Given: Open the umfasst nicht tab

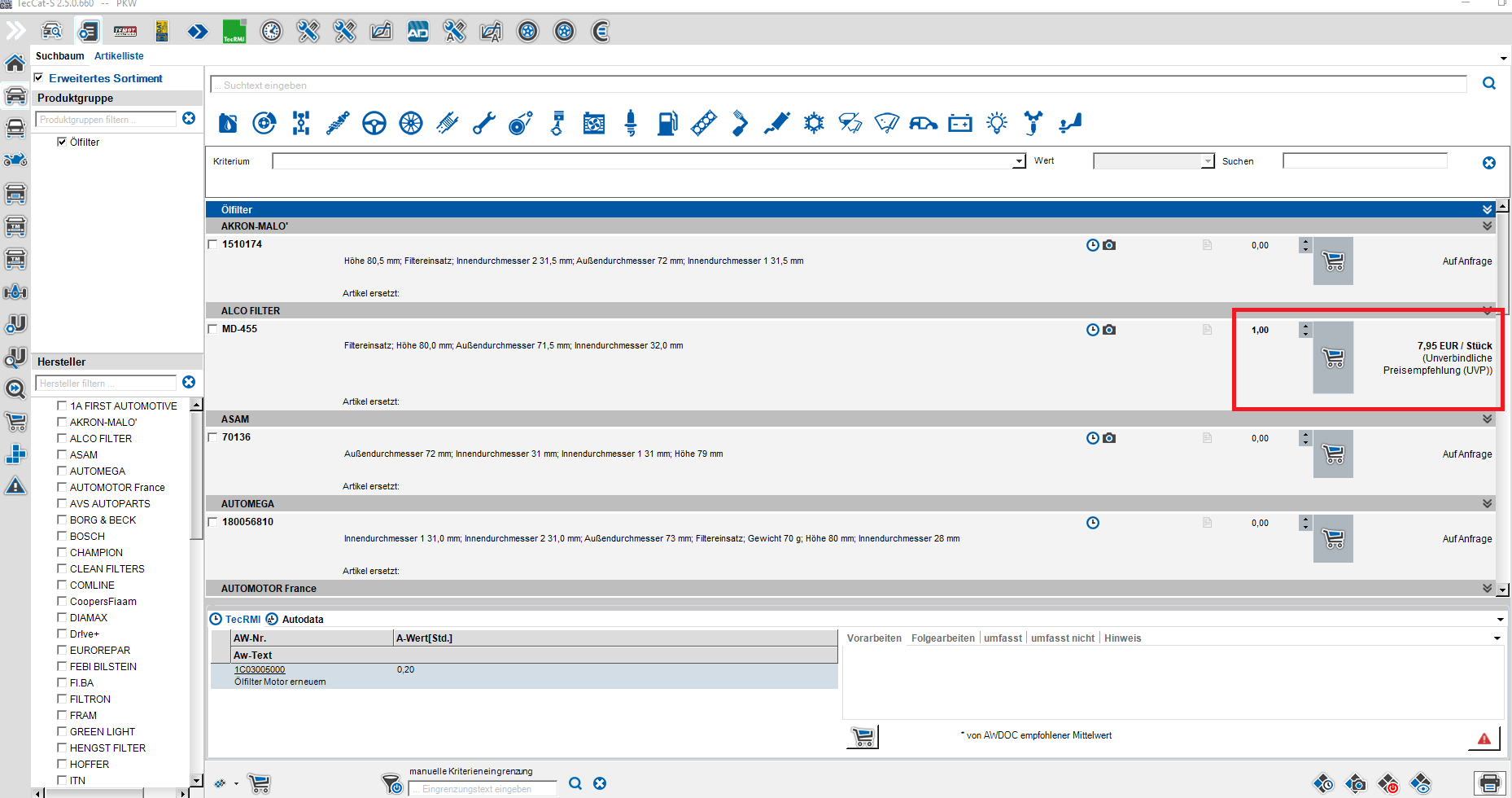Looking at the screenshot, I should (x=1063, y=638).
